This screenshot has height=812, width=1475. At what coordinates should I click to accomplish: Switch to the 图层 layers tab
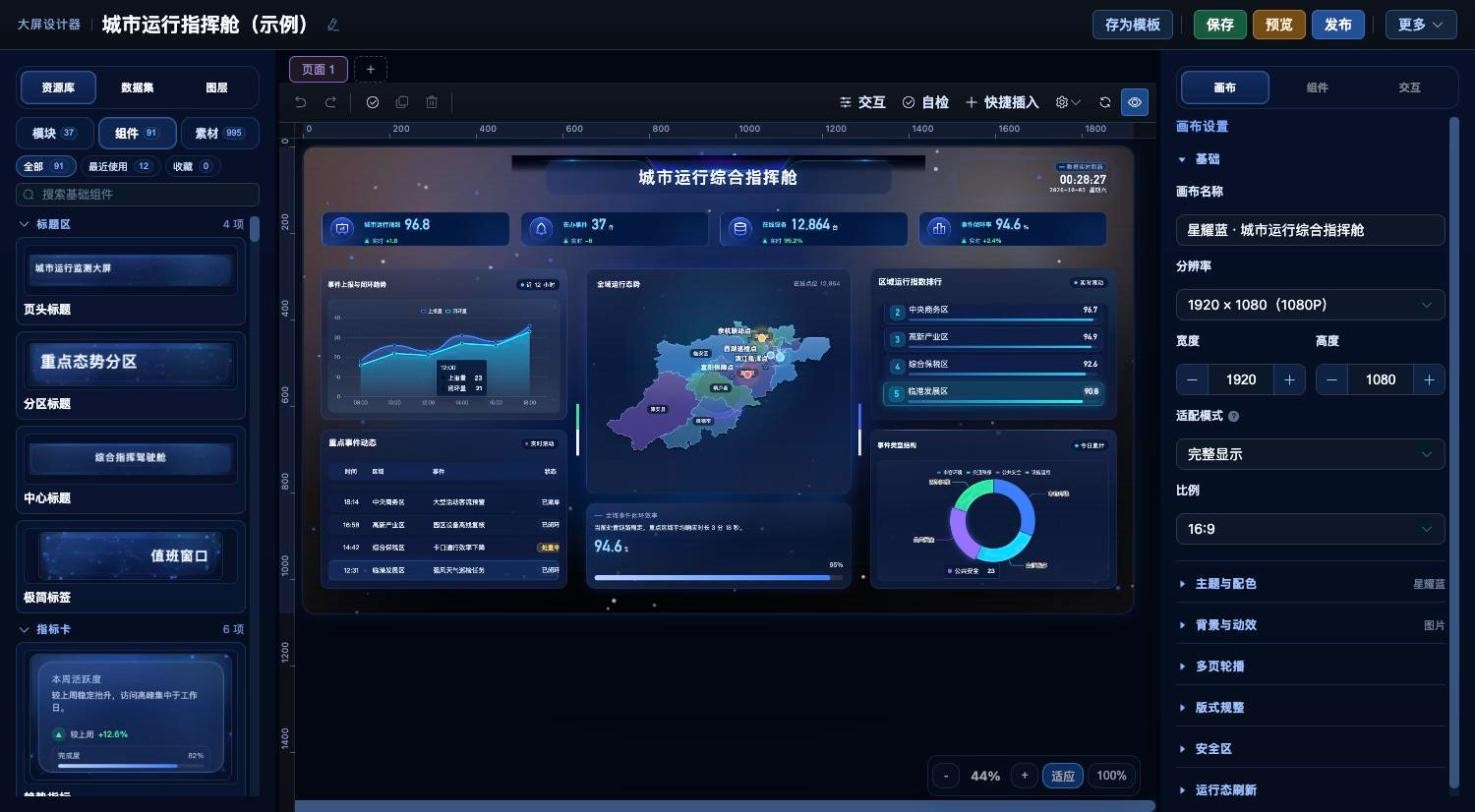coord(217,88)
